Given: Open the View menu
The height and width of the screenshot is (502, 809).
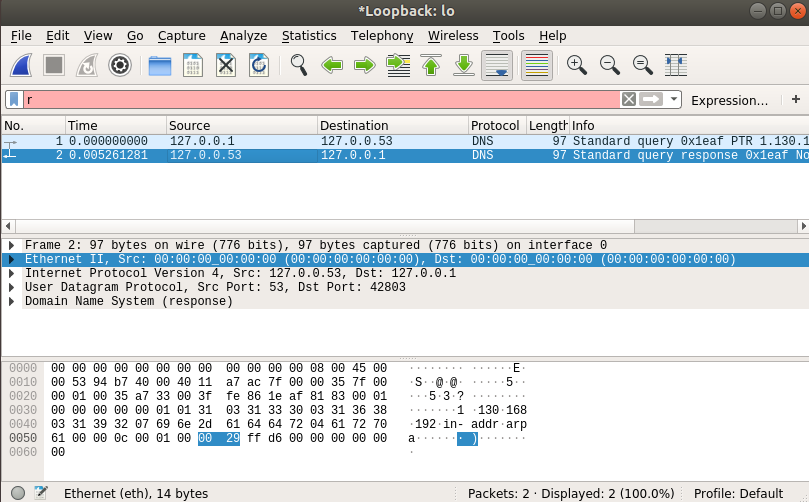Looking at the screenshot, I should pos(98,36).
